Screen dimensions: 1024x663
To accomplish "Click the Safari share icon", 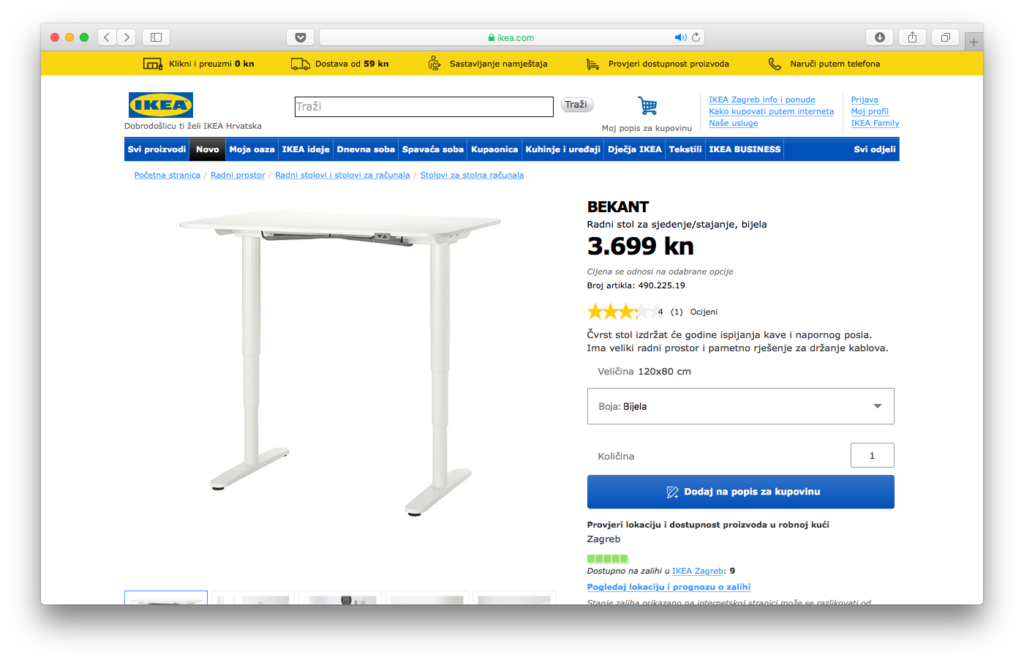I will click(x=912, y=37).
